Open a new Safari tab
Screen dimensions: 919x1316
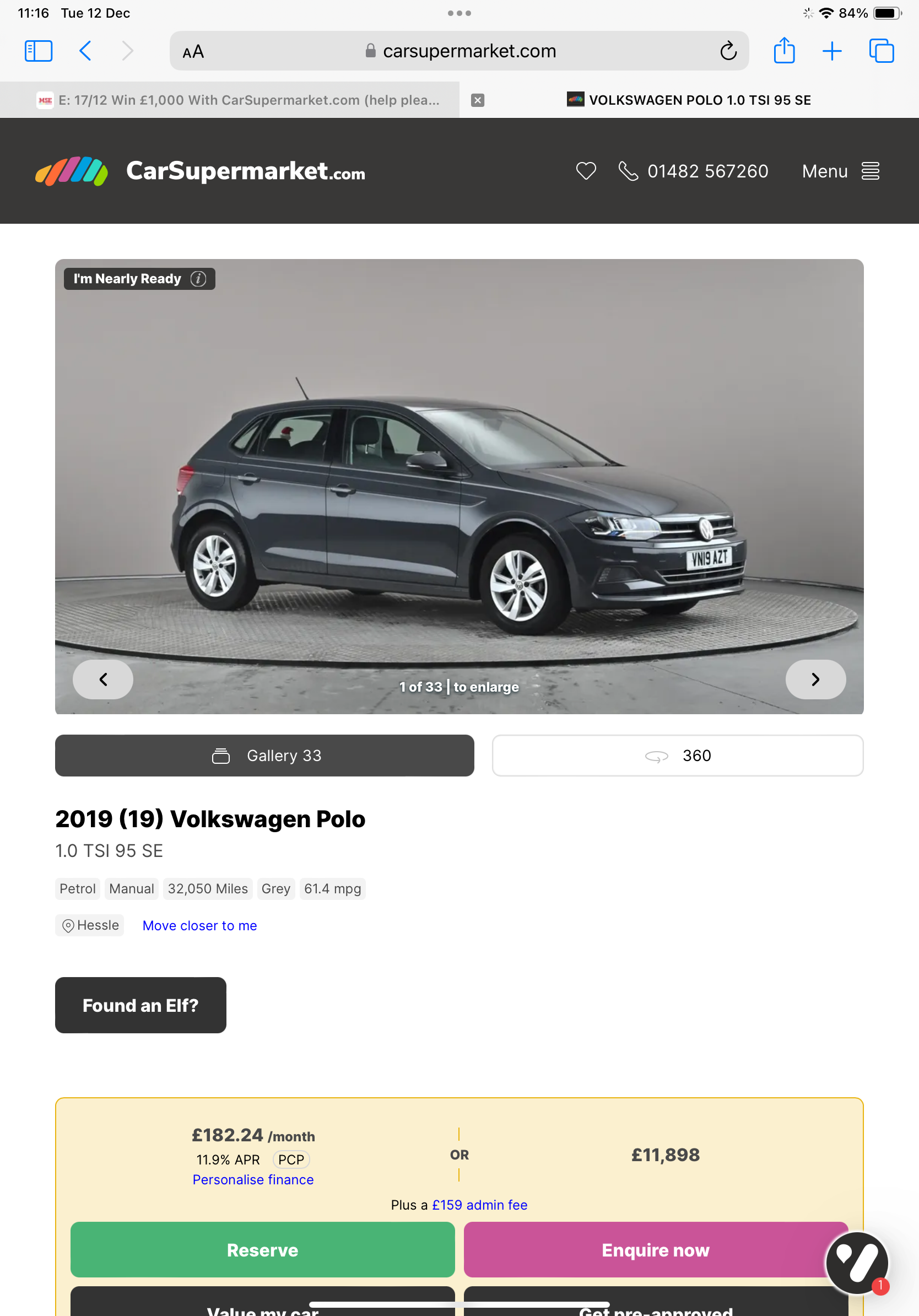click(832, 51)
